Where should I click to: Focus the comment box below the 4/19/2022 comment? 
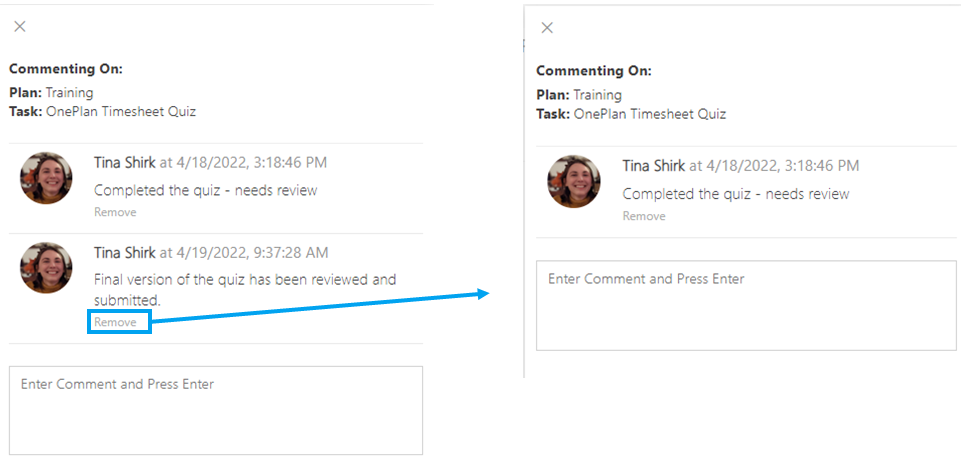tap(216, 410)
